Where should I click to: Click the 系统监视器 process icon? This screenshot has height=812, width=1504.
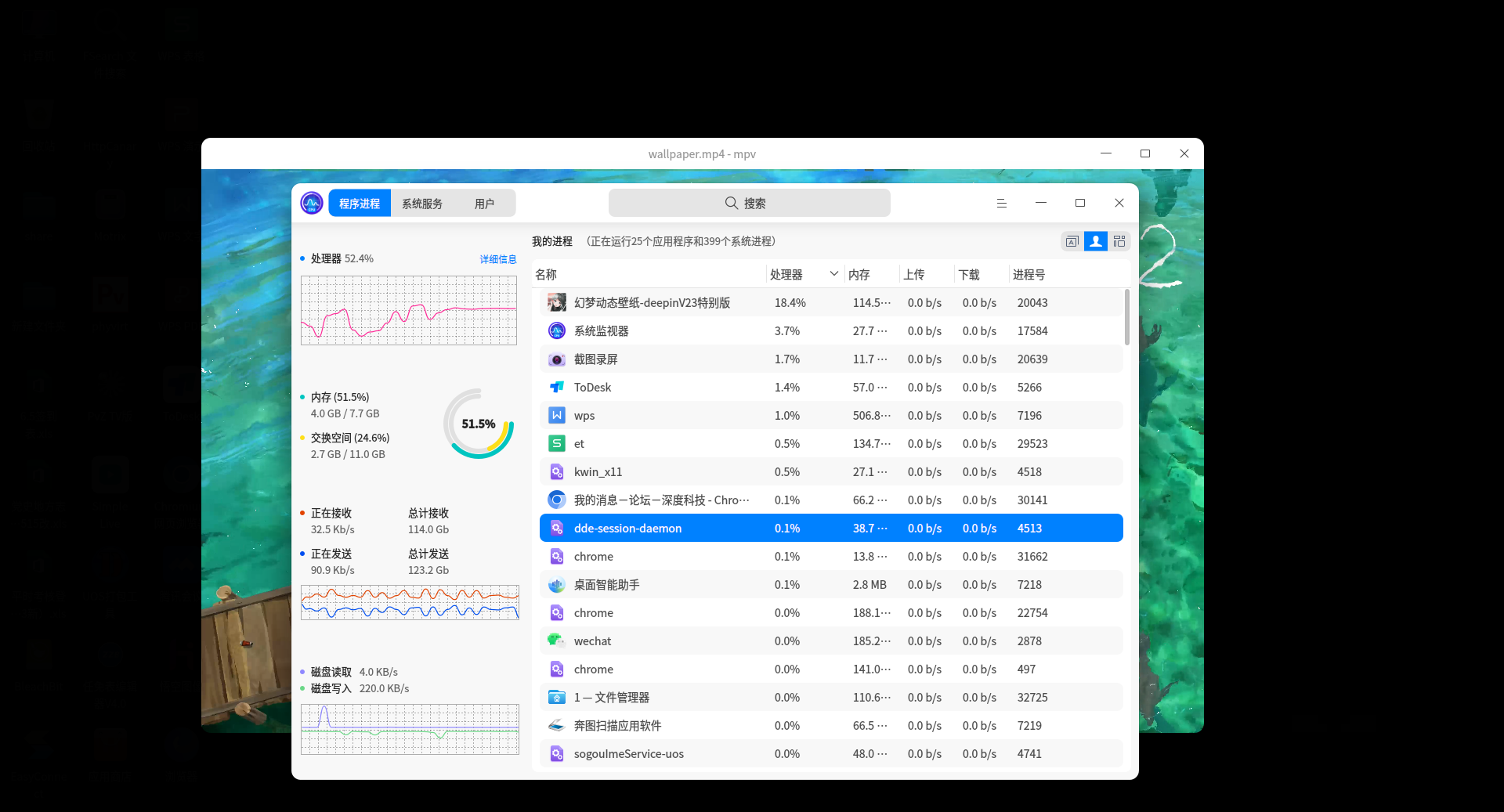pos(557,330)
